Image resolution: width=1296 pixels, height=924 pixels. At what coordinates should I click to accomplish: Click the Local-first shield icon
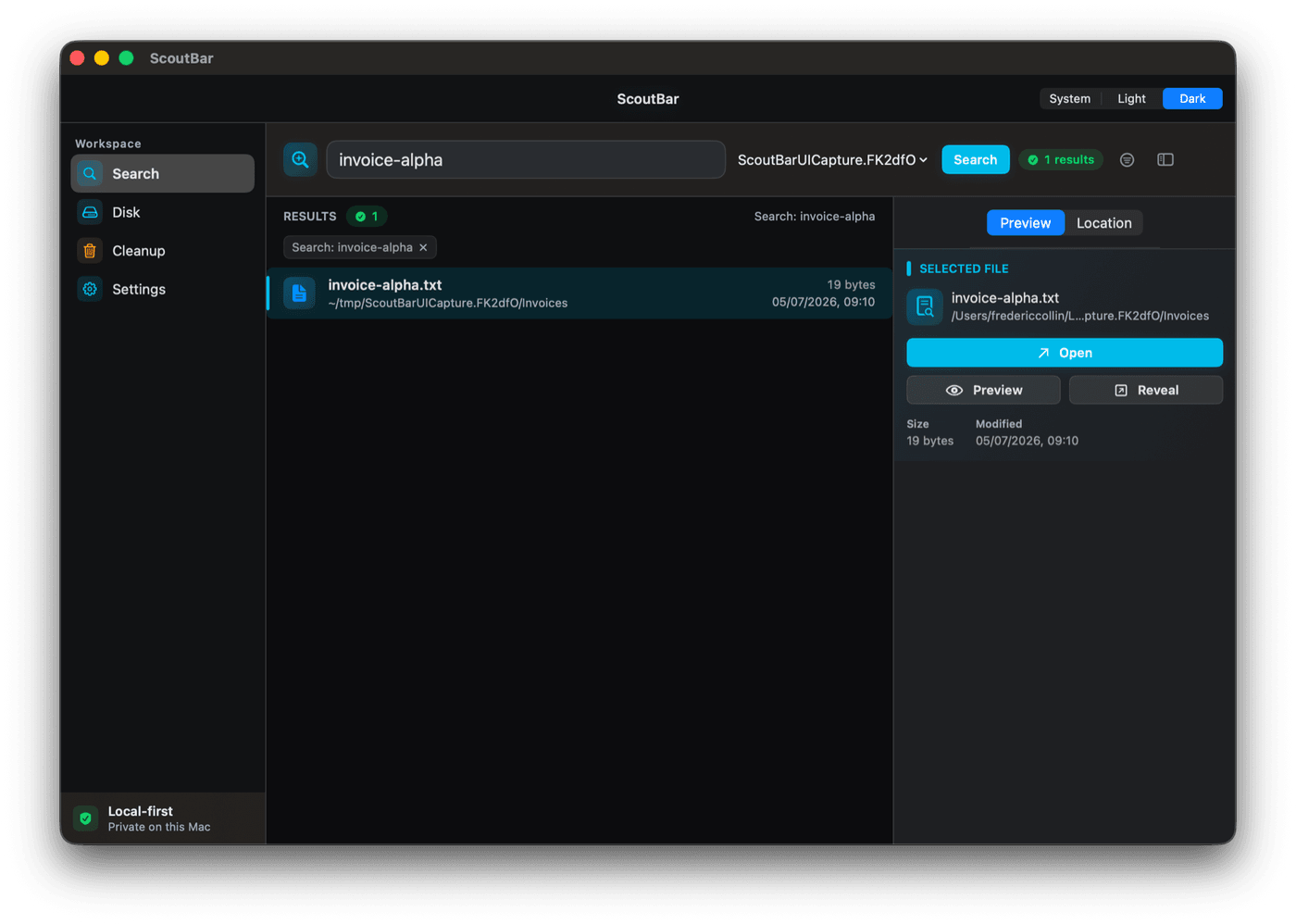click(x=86, y=818)
